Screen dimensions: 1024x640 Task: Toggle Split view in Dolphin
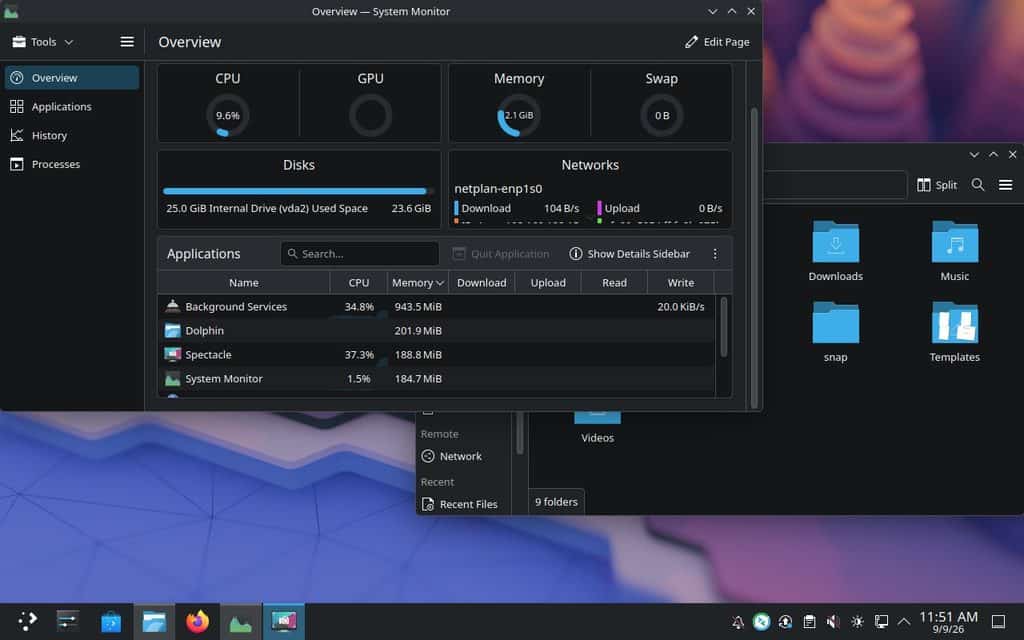point(936,185)
